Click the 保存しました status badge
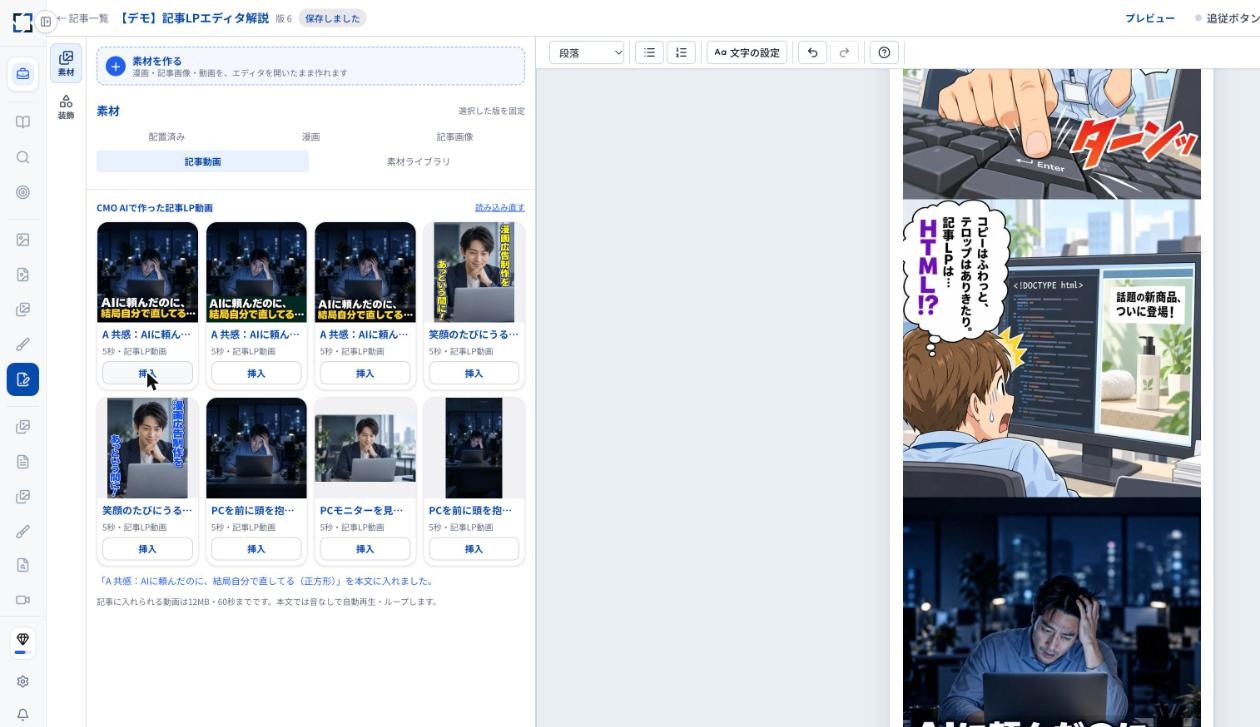 (332, 19)
